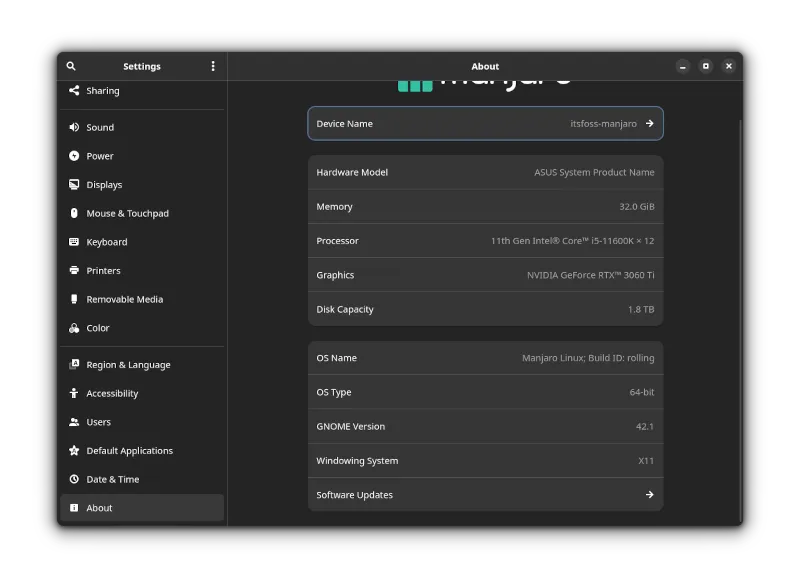Open Printers settings from the sidebar icon

coord(72,271)
